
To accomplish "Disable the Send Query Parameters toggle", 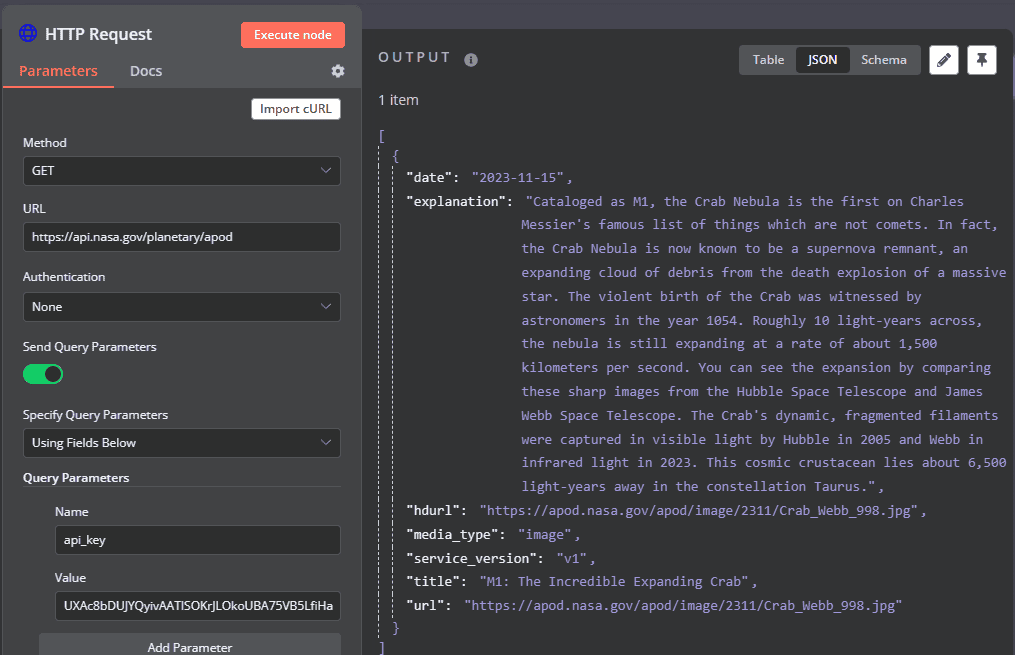I will (42, 373).
